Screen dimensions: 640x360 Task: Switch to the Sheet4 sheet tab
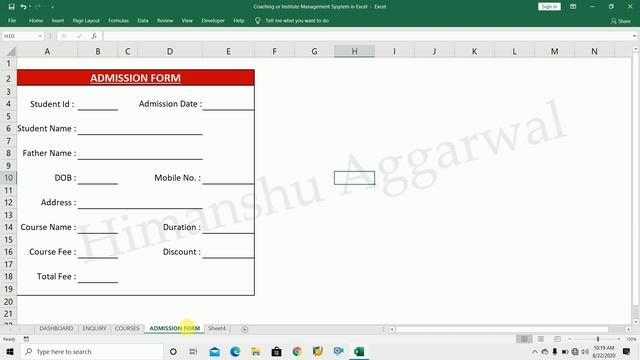click(x=217, y=328)
